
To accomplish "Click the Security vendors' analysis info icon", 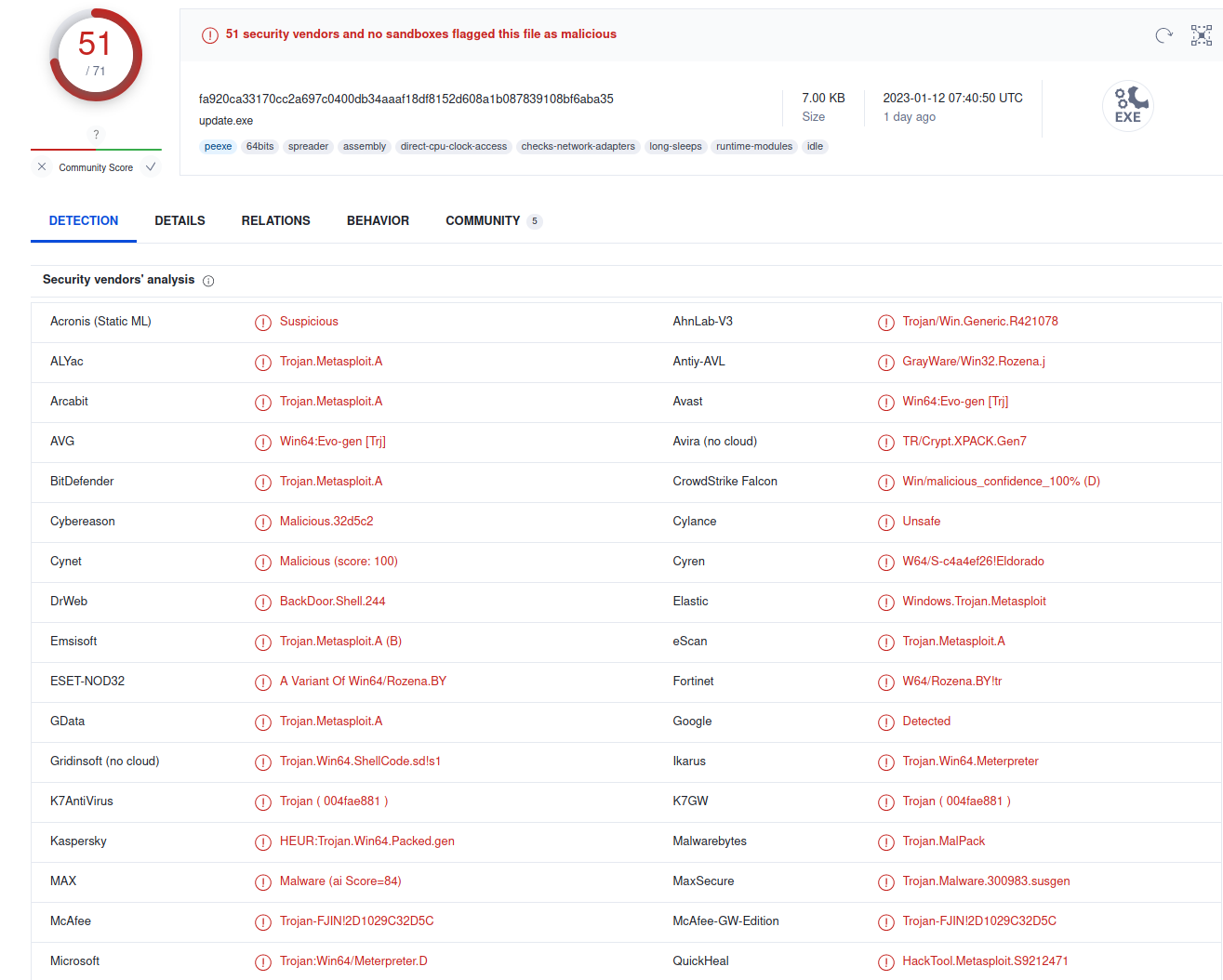I will pos(208,281).
